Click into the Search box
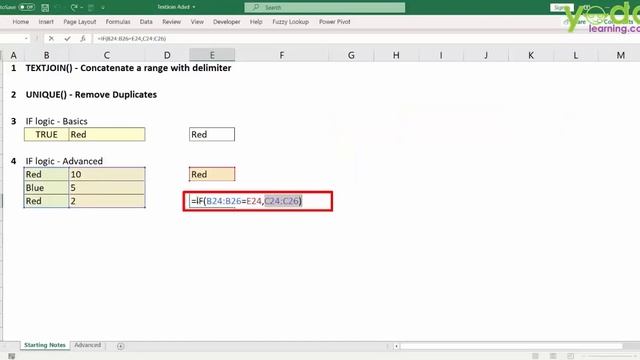 pyautogui.click(x=325, y=7)
